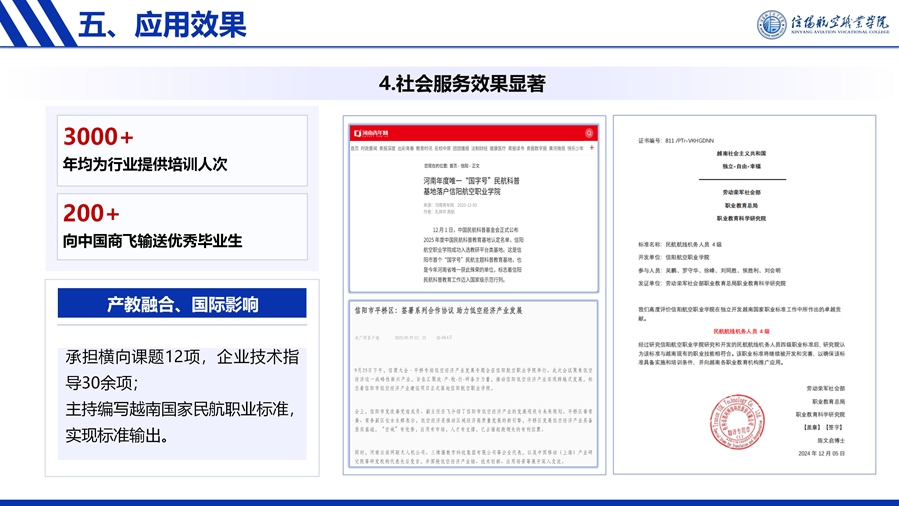The image size is (899, 506).
Task: Open the 信阳市平桥区 news article screenshot
Action: pos(474,384)
